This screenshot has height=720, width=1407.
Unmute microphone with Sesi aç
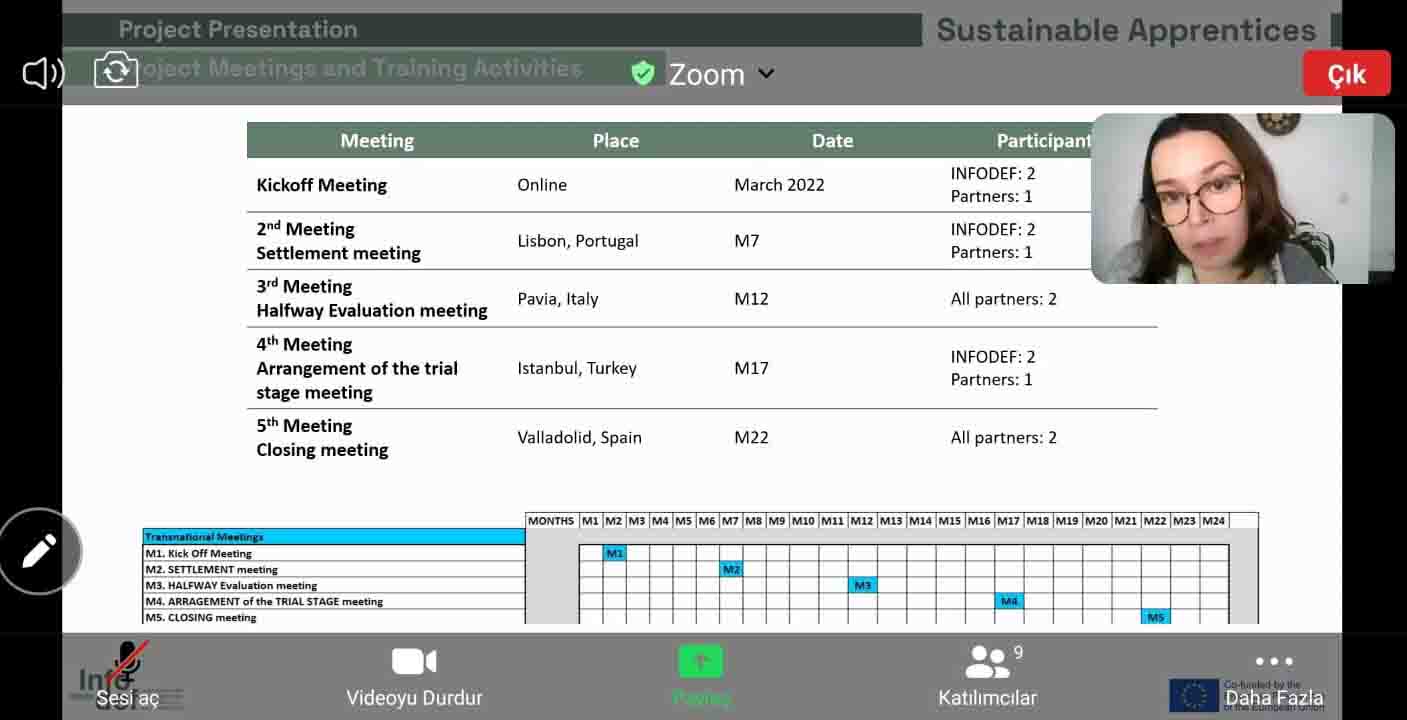127,675
